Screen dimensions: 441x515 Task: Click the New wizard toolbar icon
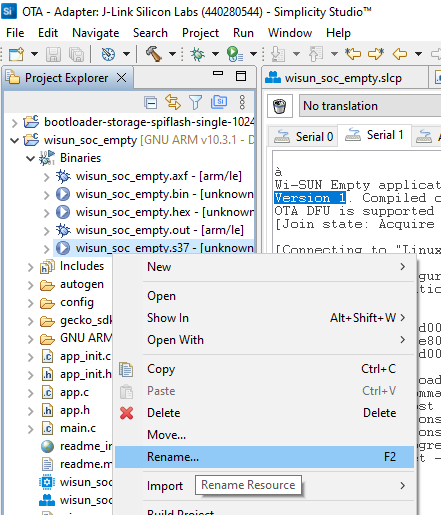coord(16,54)
